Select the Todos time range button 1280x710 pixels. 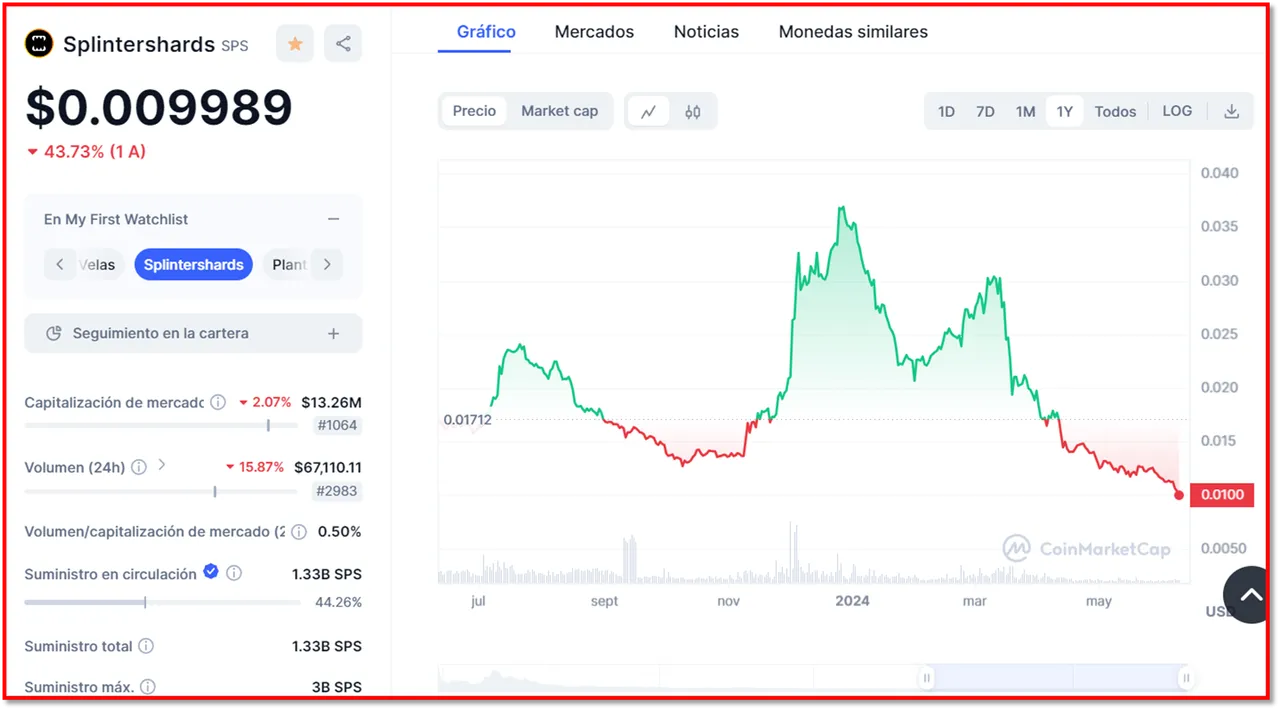(1115, 112)
